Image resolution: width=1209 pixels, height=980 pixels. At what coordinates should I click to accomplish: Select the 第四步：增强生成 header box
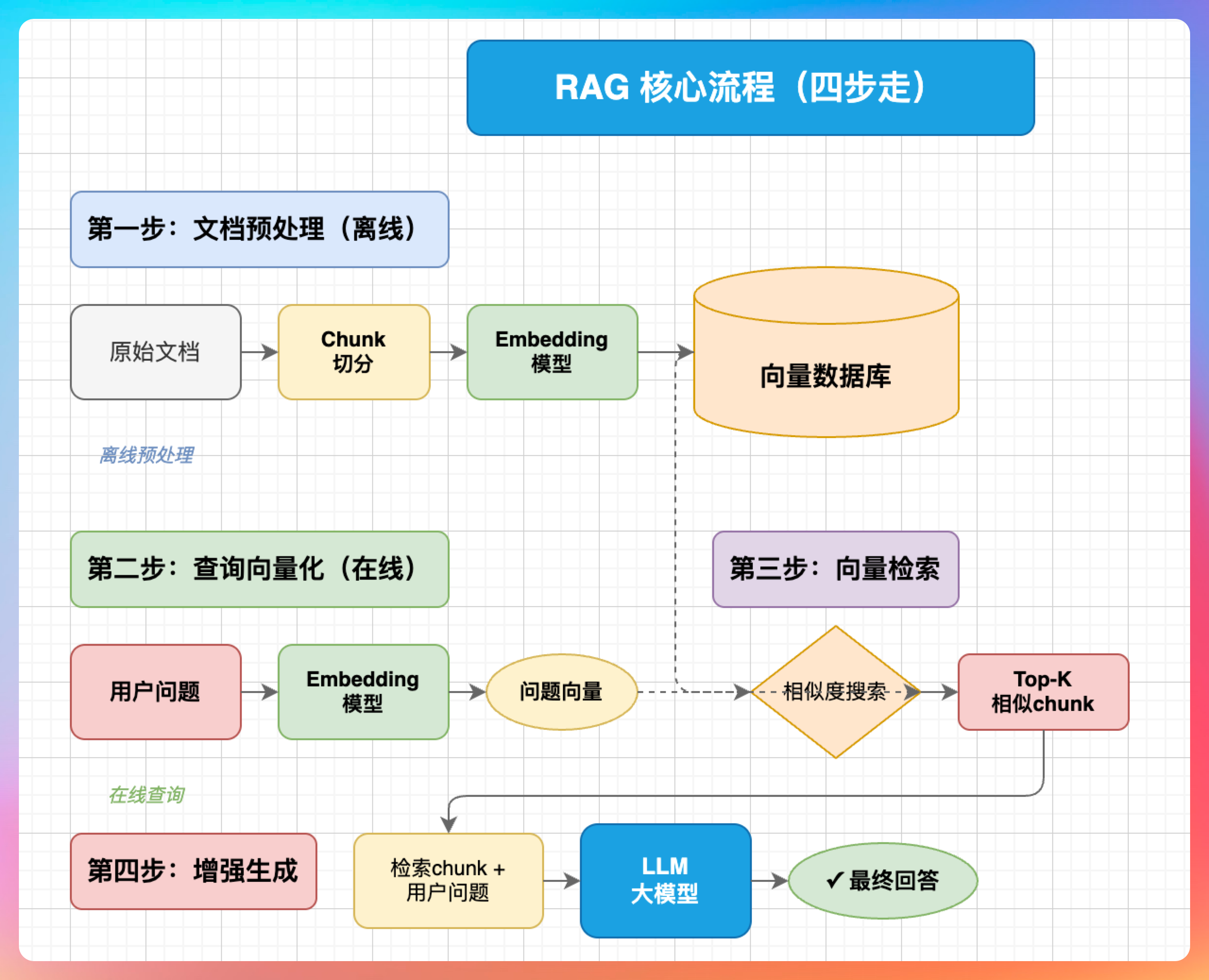coord(193,871)
